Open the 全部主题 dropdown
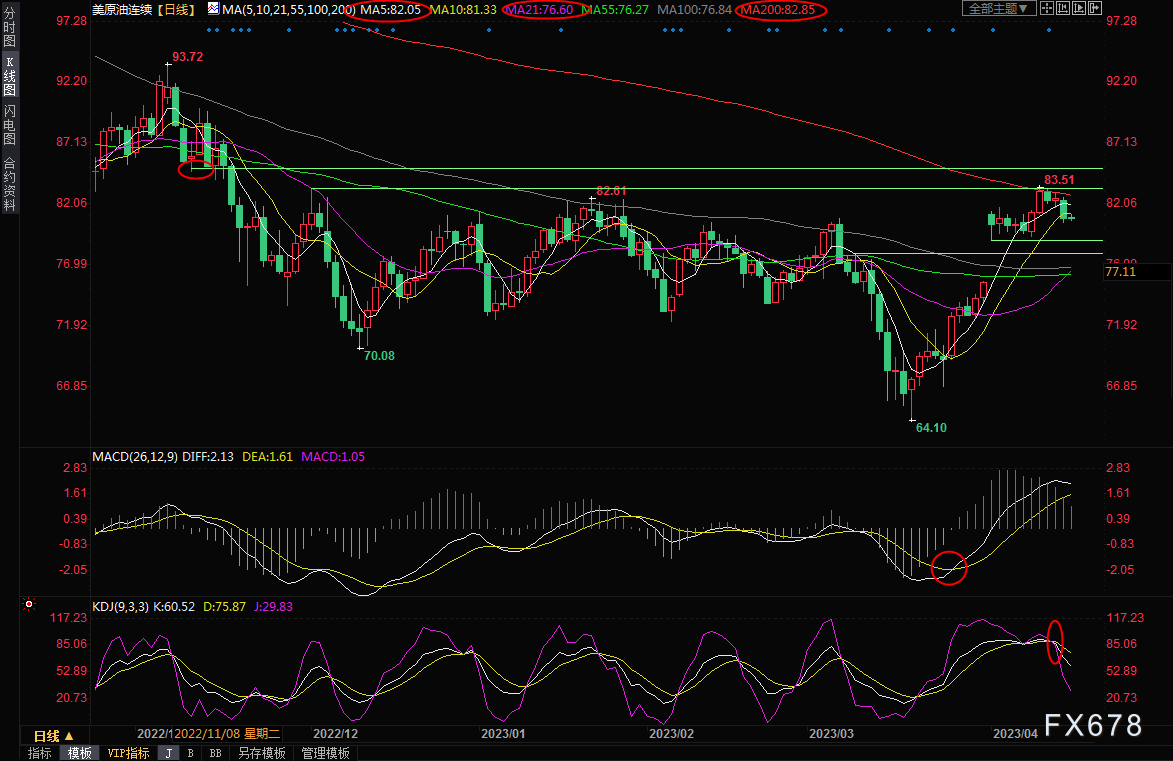This screenshot has height=761, width=1173. [x=999, y=8]
